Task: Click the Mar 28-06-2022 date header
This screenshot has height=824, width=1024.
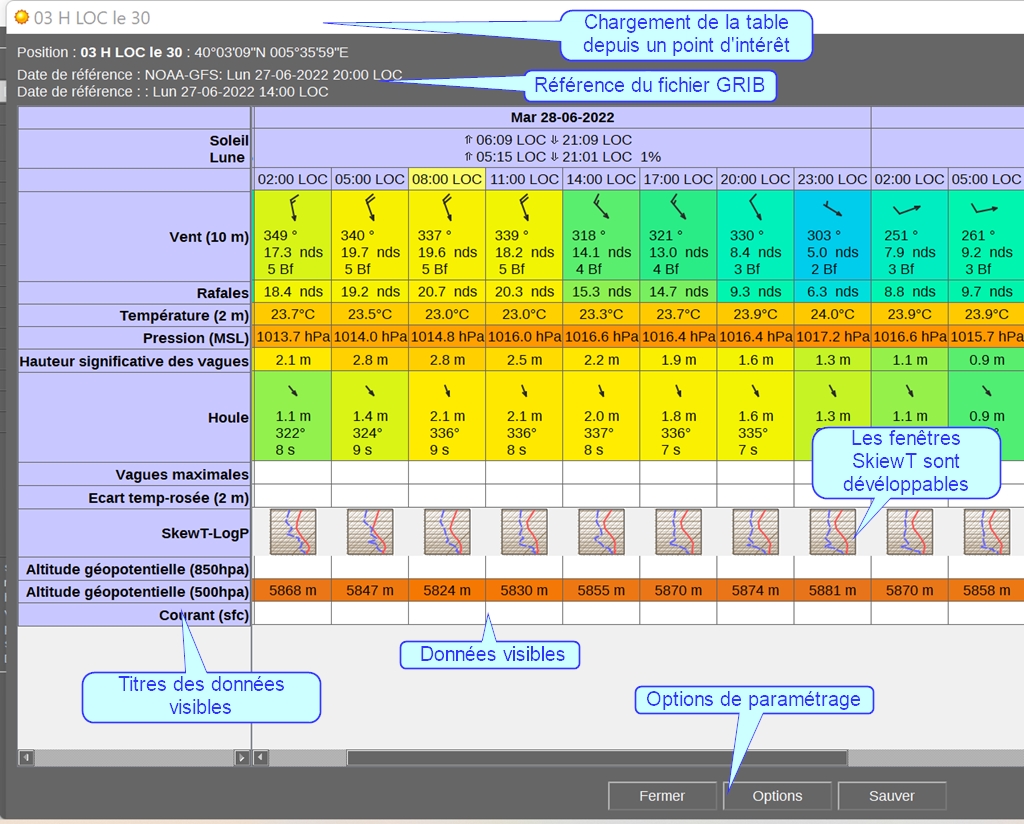Action: tap(562, 118)
